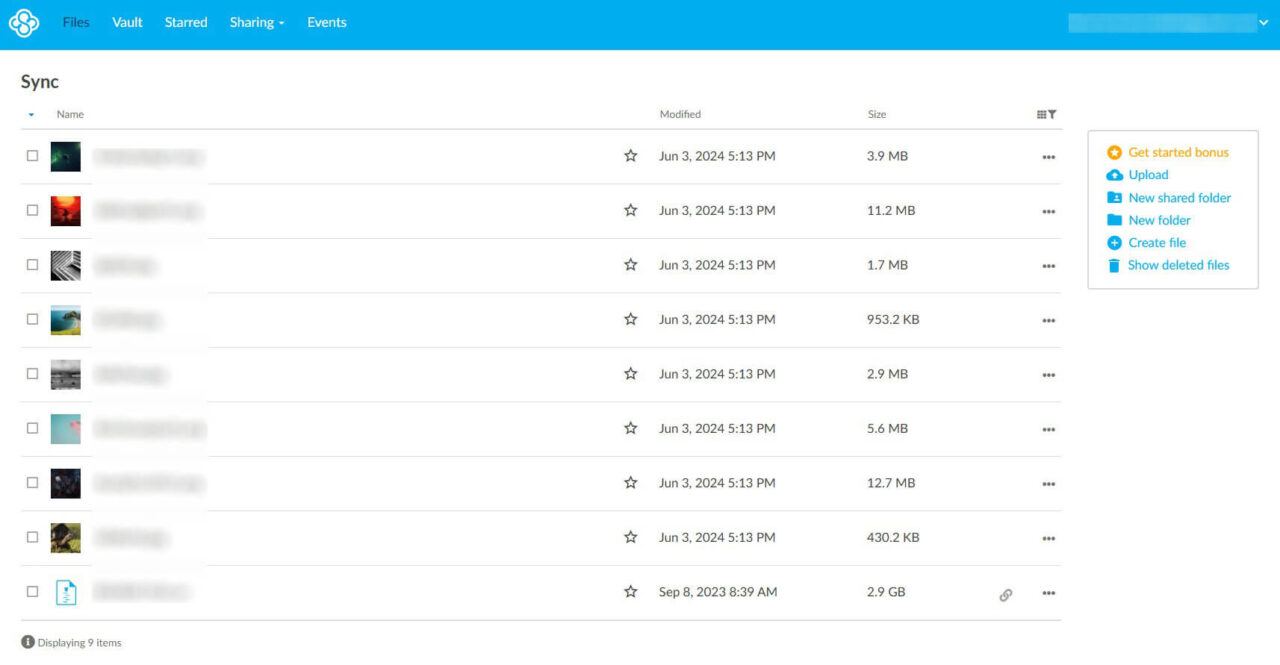Click the Sync folder heading
Screen dimensions: 1280x665
click(40, 82)
